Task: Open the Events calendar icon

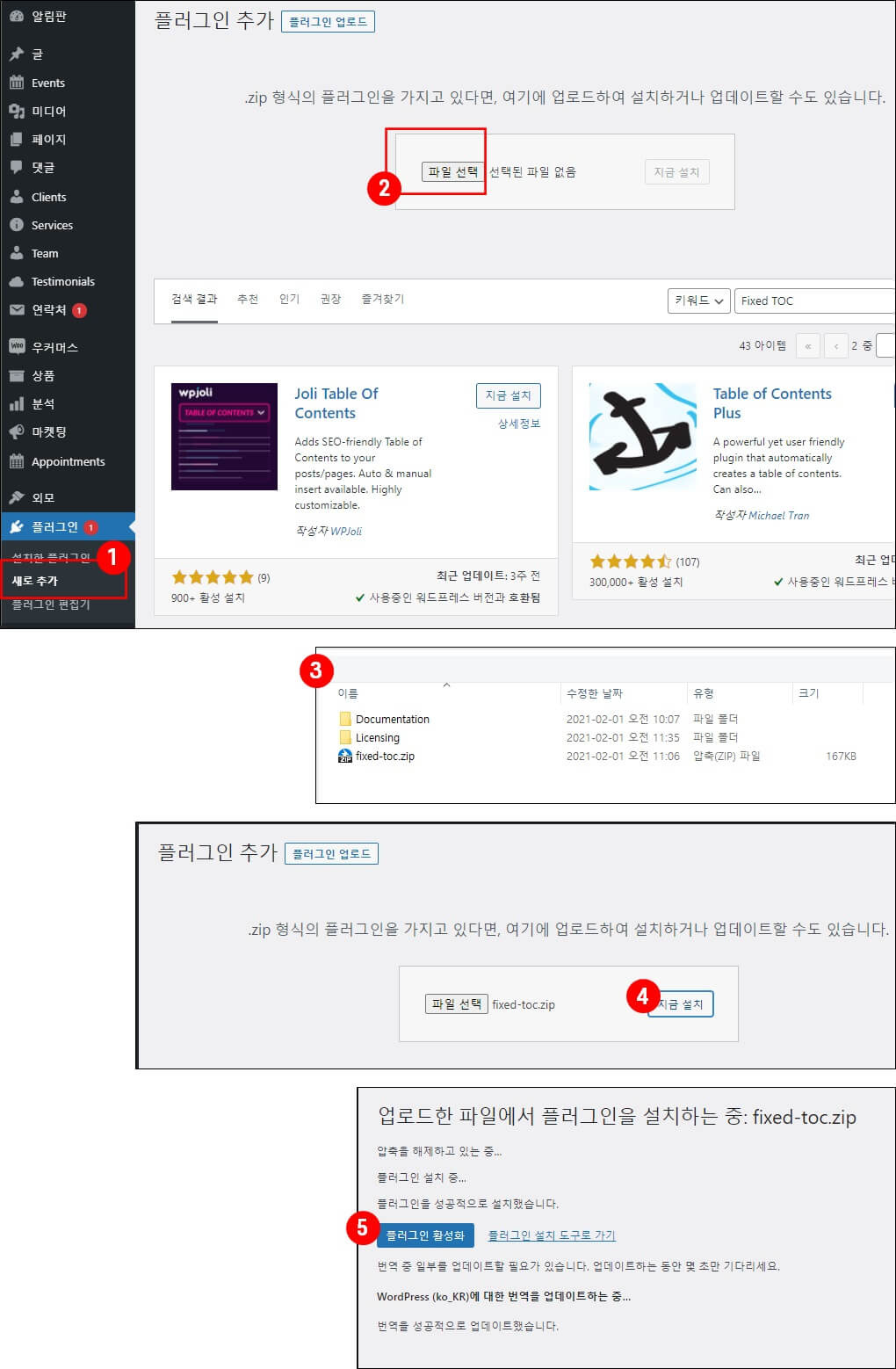Action: pyautogui.click(x=18, y=83)
